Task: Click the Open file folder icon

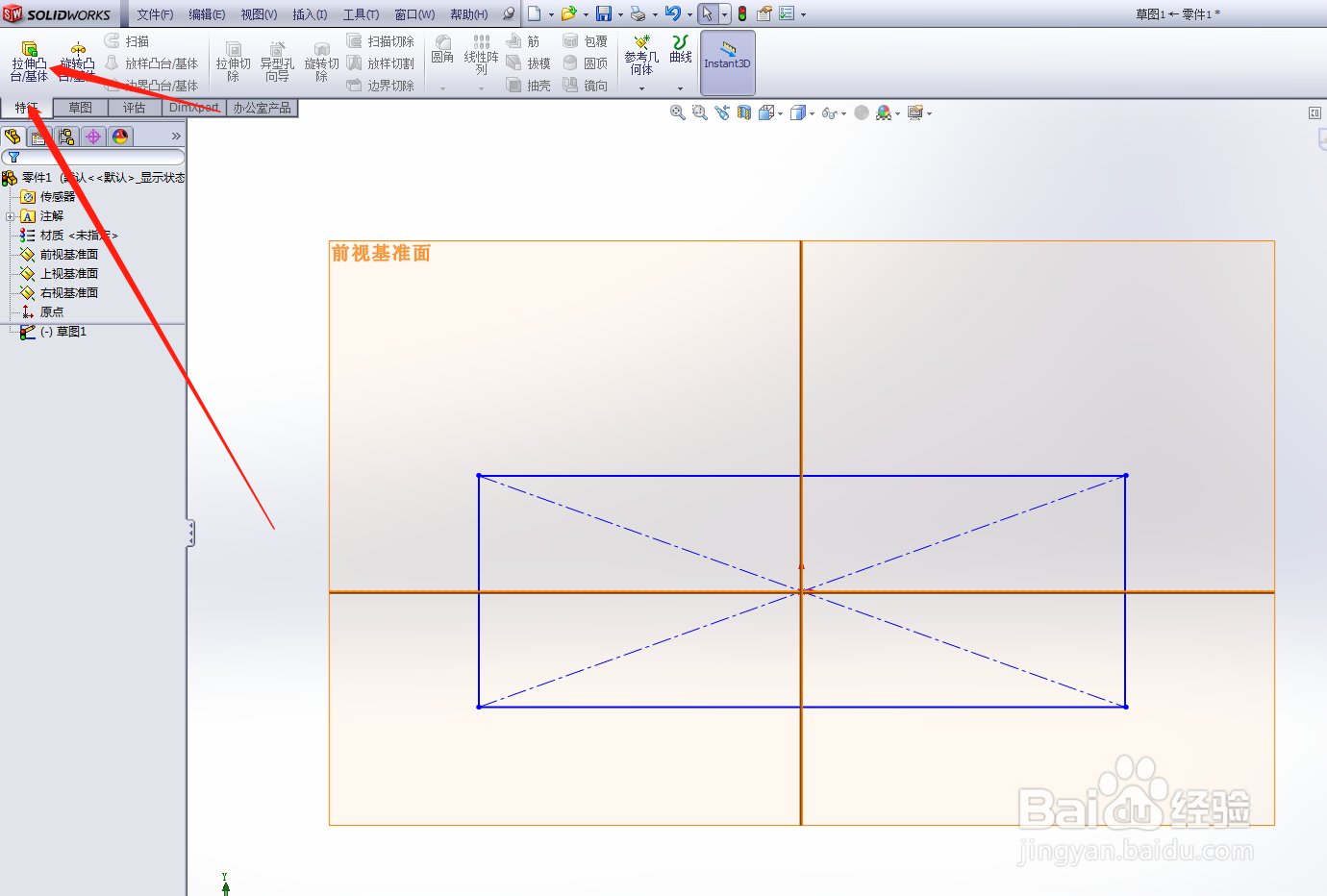Action: pos(568,13)
